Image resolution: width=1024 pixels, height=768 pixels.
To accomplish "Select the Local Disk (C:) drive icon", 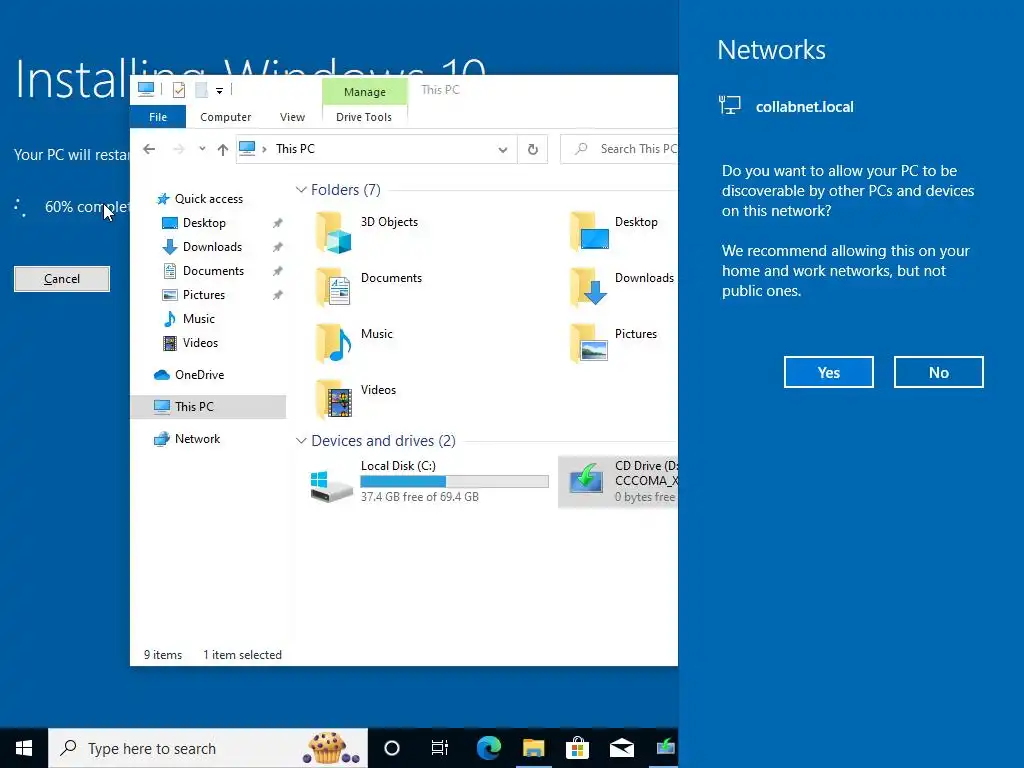I will point(331,486).
